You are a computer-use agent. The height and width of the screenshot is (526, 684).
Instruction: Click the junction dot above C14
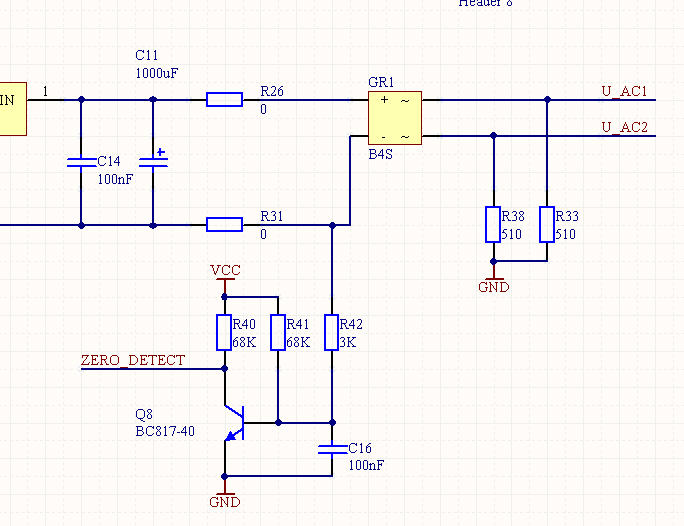81,99
